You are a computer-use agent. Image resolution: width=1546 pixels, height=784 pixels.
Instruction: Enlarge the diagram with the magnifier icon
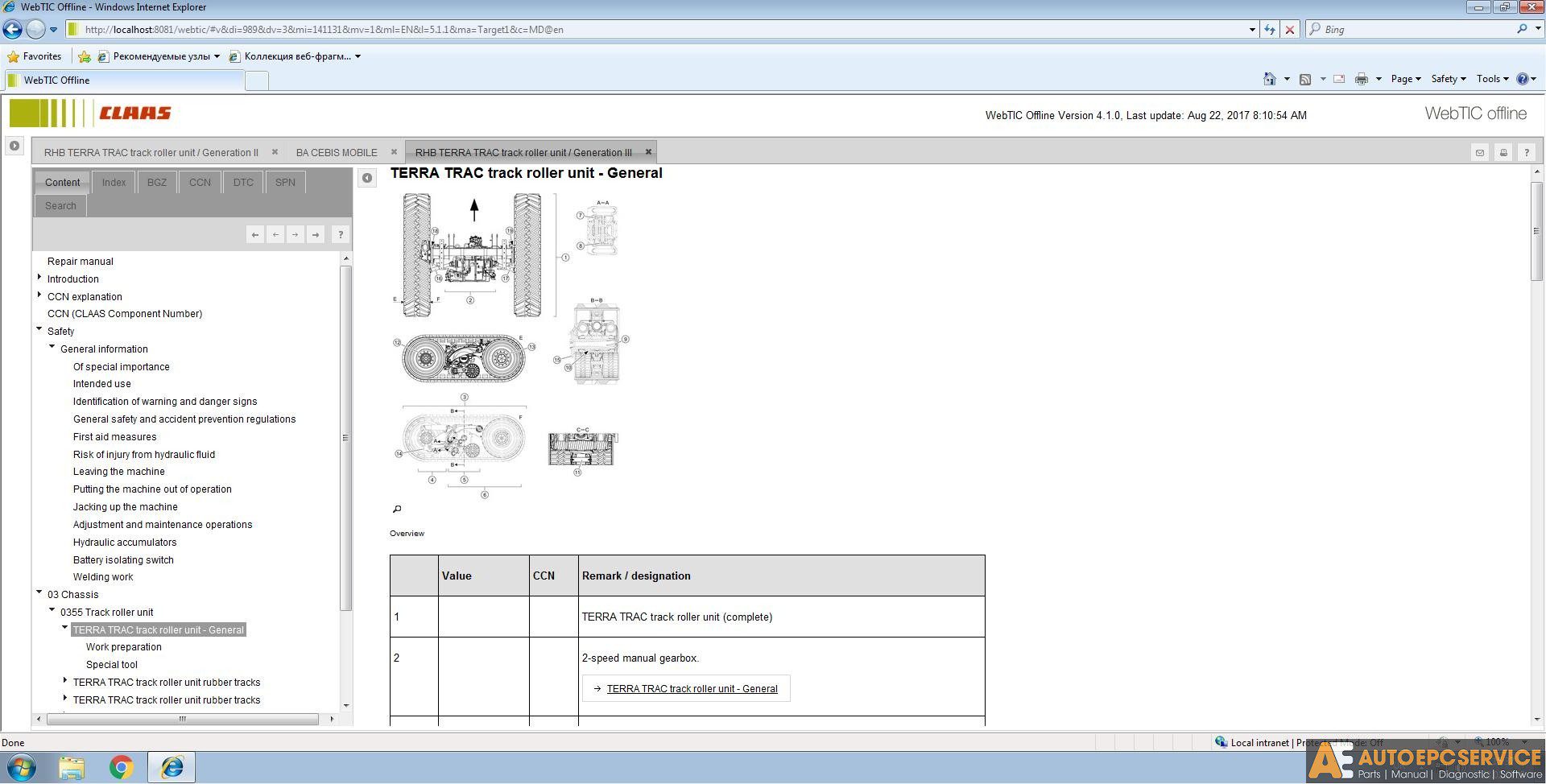tap(396, 509)
